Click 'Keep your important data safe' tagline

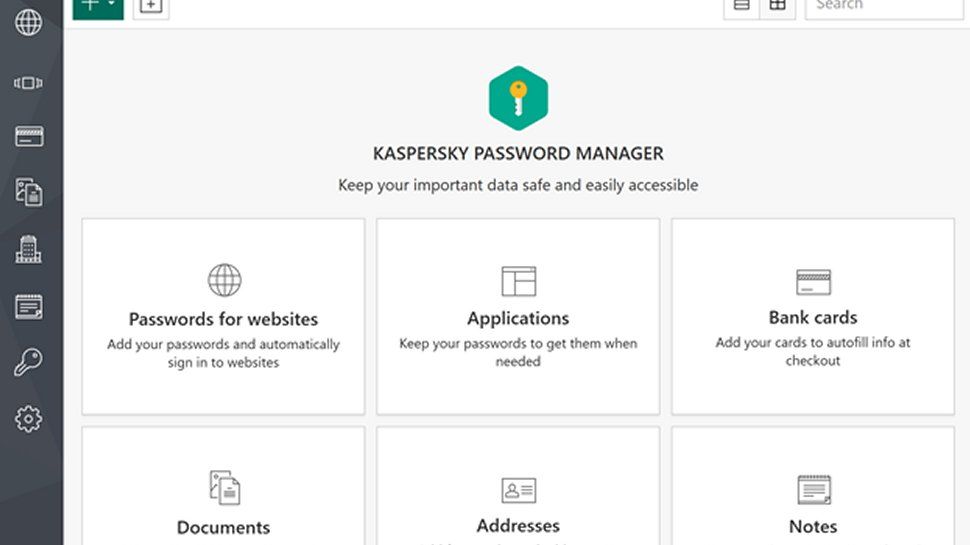[518, 185]
